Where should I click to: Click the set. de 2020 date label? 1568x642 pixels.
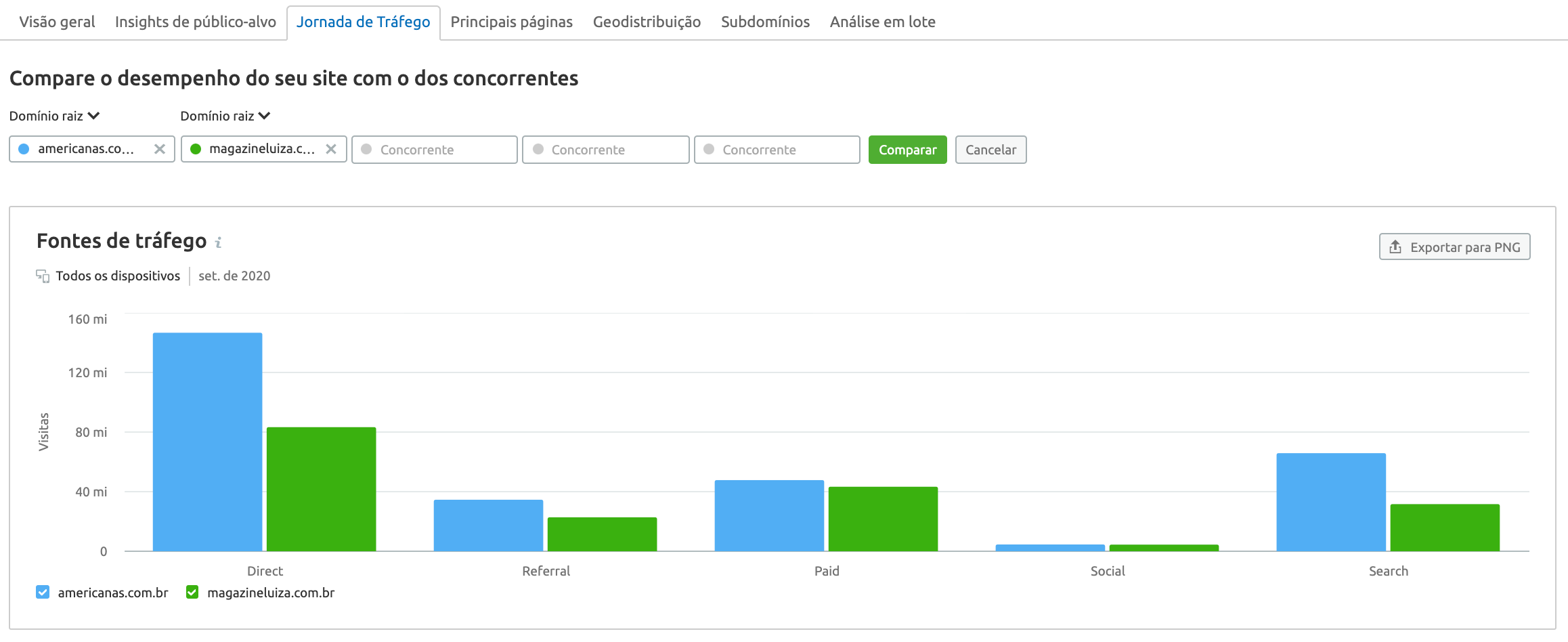point(234,276)
